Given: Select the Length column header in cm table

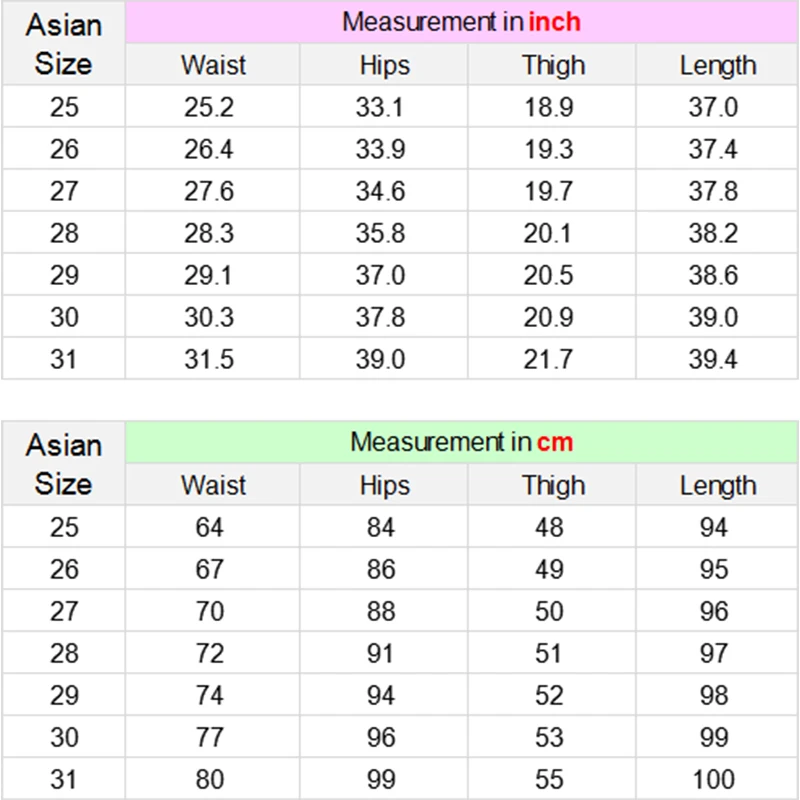Looking at the screenshot, I should 717,485.
